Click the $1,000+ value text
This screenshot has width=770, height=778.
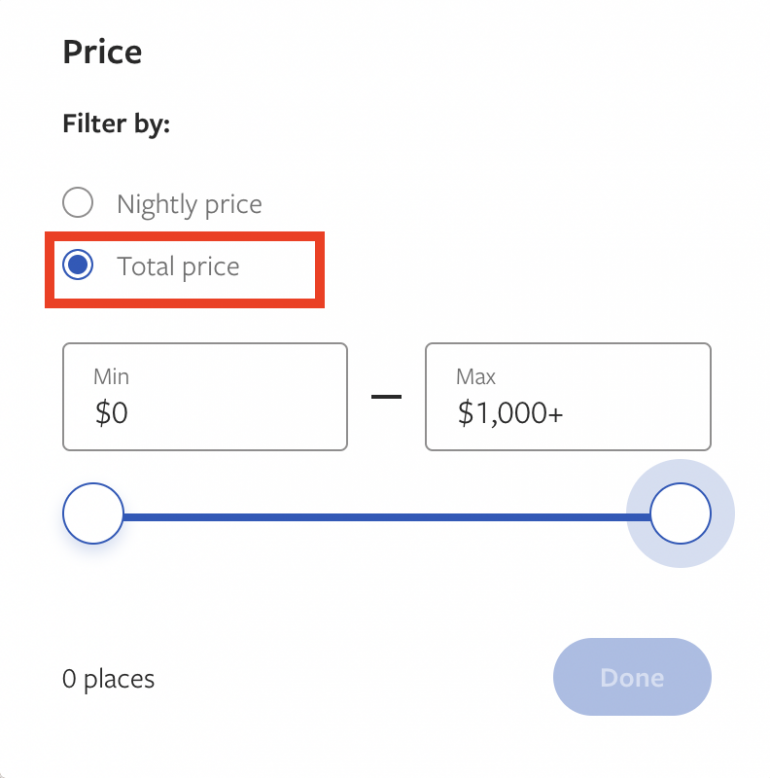click(510, 412)
